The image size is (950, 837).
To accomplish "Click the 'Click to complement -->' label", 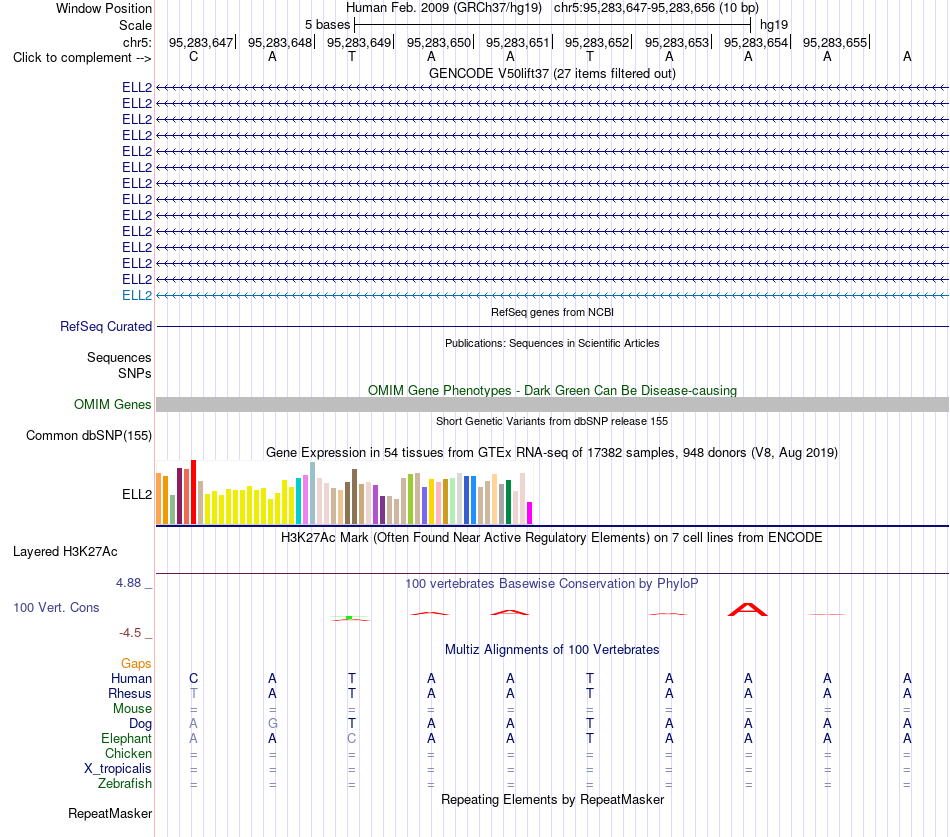I will [x=82, y=58].
